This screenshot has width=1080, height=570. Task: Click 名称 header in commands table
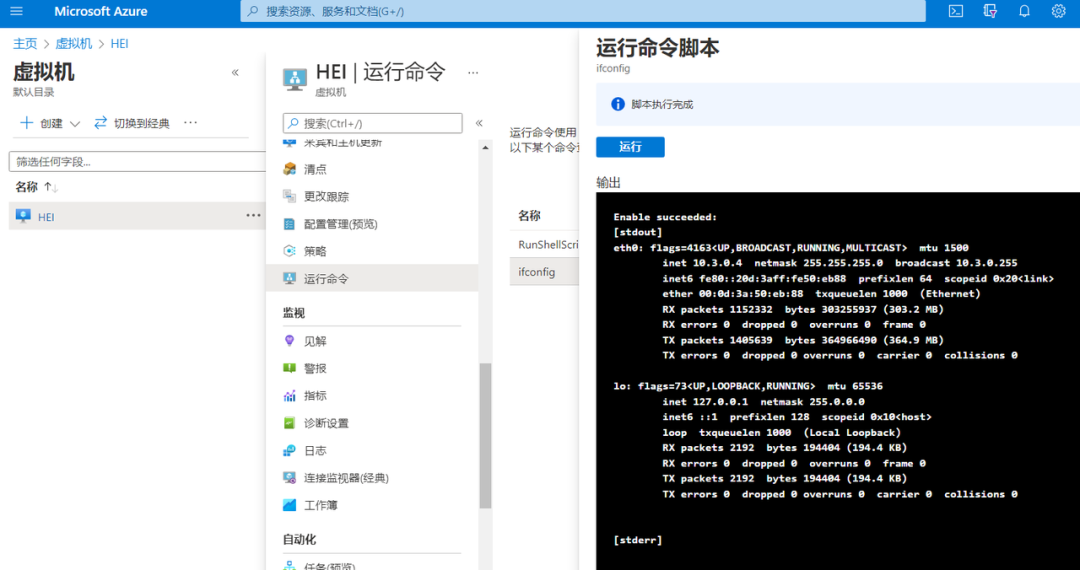click(529, 215)
